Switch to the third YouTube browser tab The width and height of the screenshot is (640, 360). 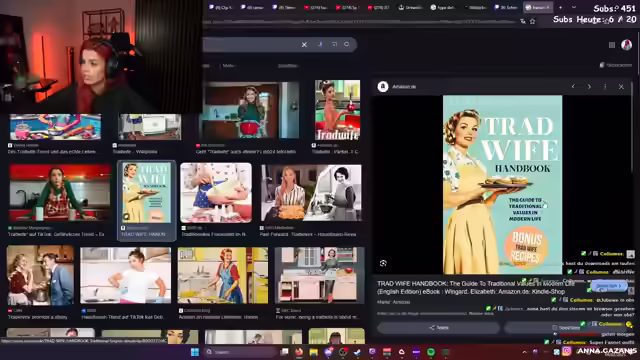point(378,7)
